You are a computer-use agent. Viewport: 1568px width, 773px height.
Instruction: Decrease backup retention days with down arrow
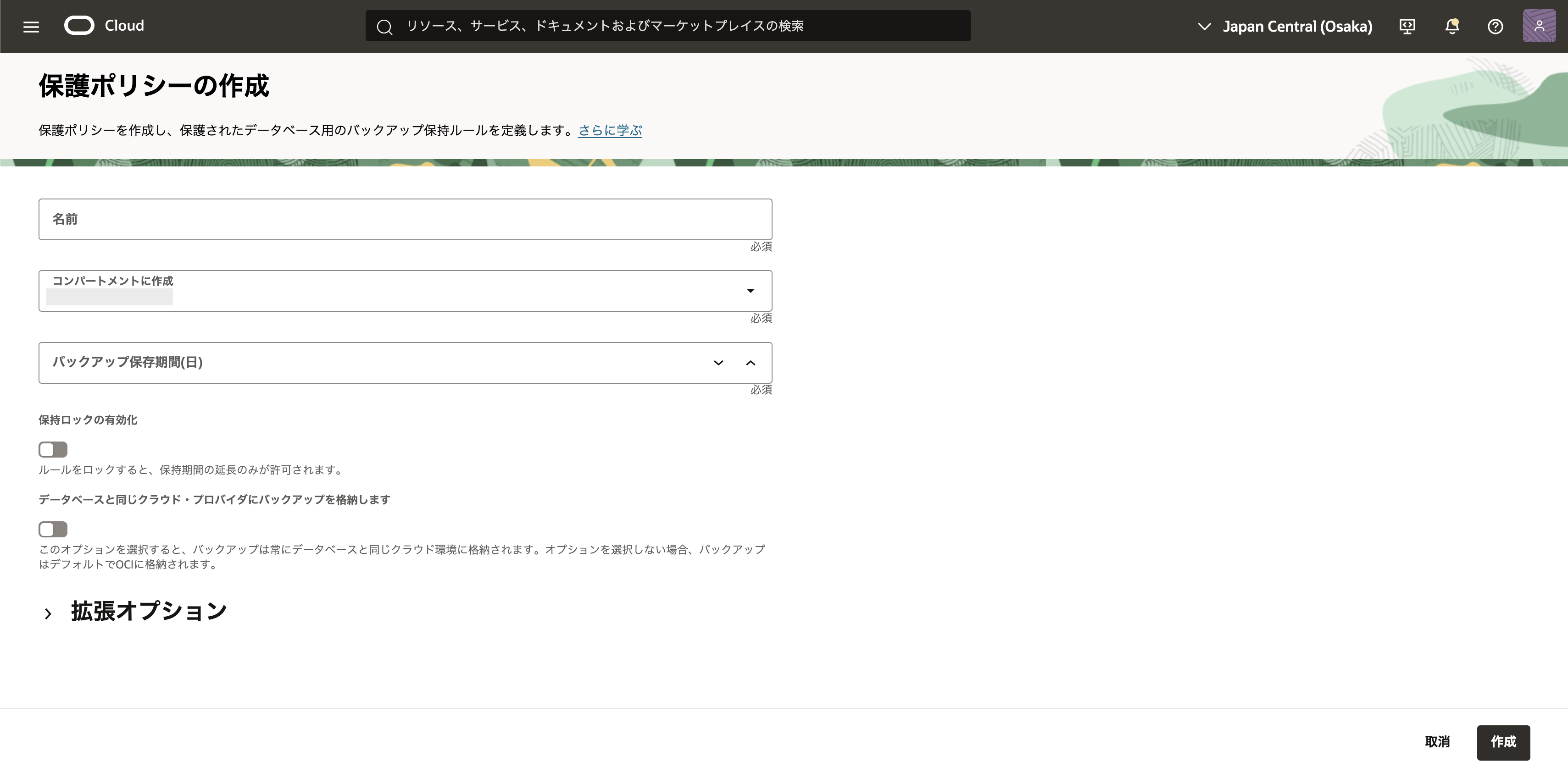(x=718, y=363)
